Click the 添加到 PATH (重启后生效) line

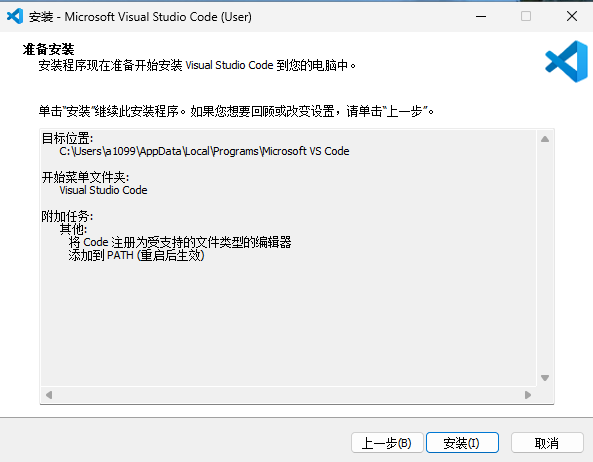click(x=137, y=256)
